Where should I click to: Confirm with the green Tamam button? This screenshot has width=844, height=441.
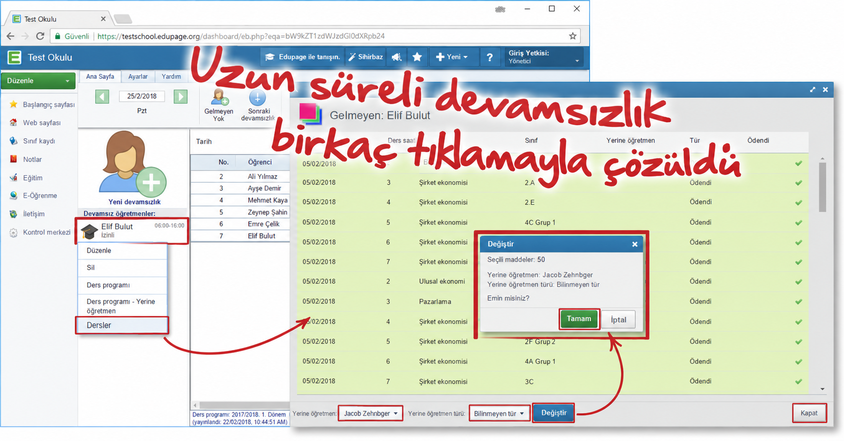tap(579, 319)
